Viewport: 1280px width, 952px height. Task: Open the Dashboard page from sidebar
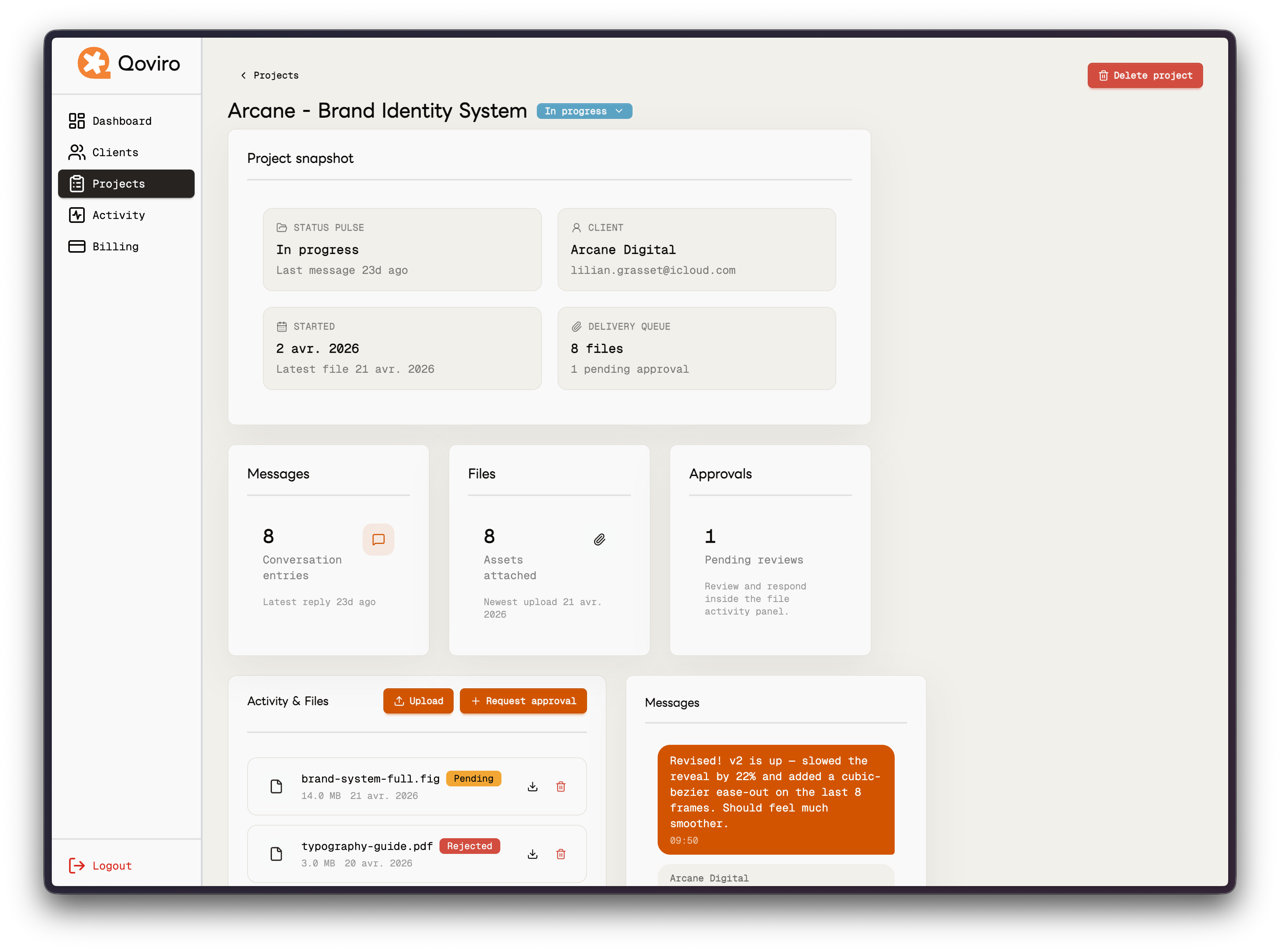coord(126,121)
